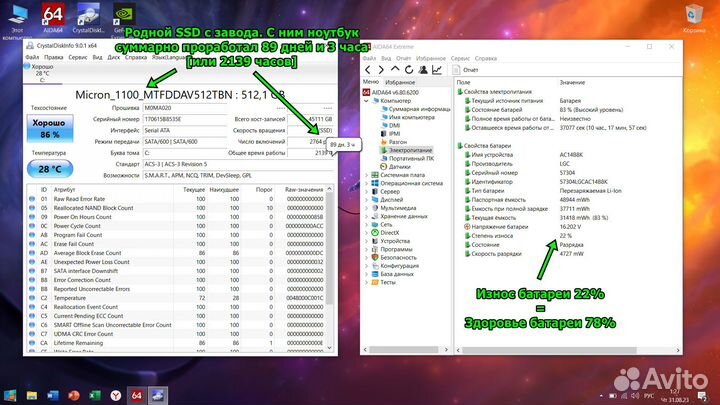Click the AIDA64 up-level arrow icon
This screenshot has width=720, height=405.
pyautogui.click(x=395, y=69)
